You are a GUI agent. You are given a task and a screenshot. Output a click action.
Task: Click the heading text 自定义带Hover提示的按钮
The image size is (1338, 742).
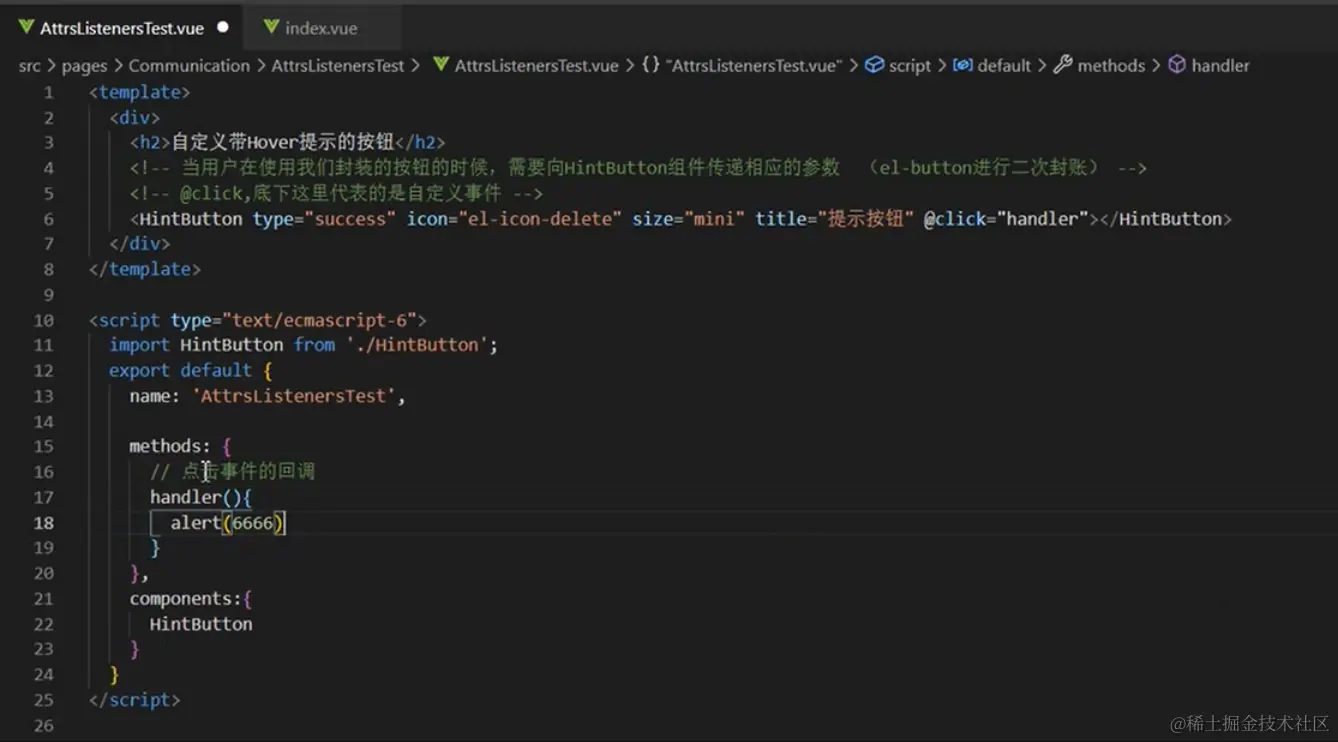click(x=282, y=143)
